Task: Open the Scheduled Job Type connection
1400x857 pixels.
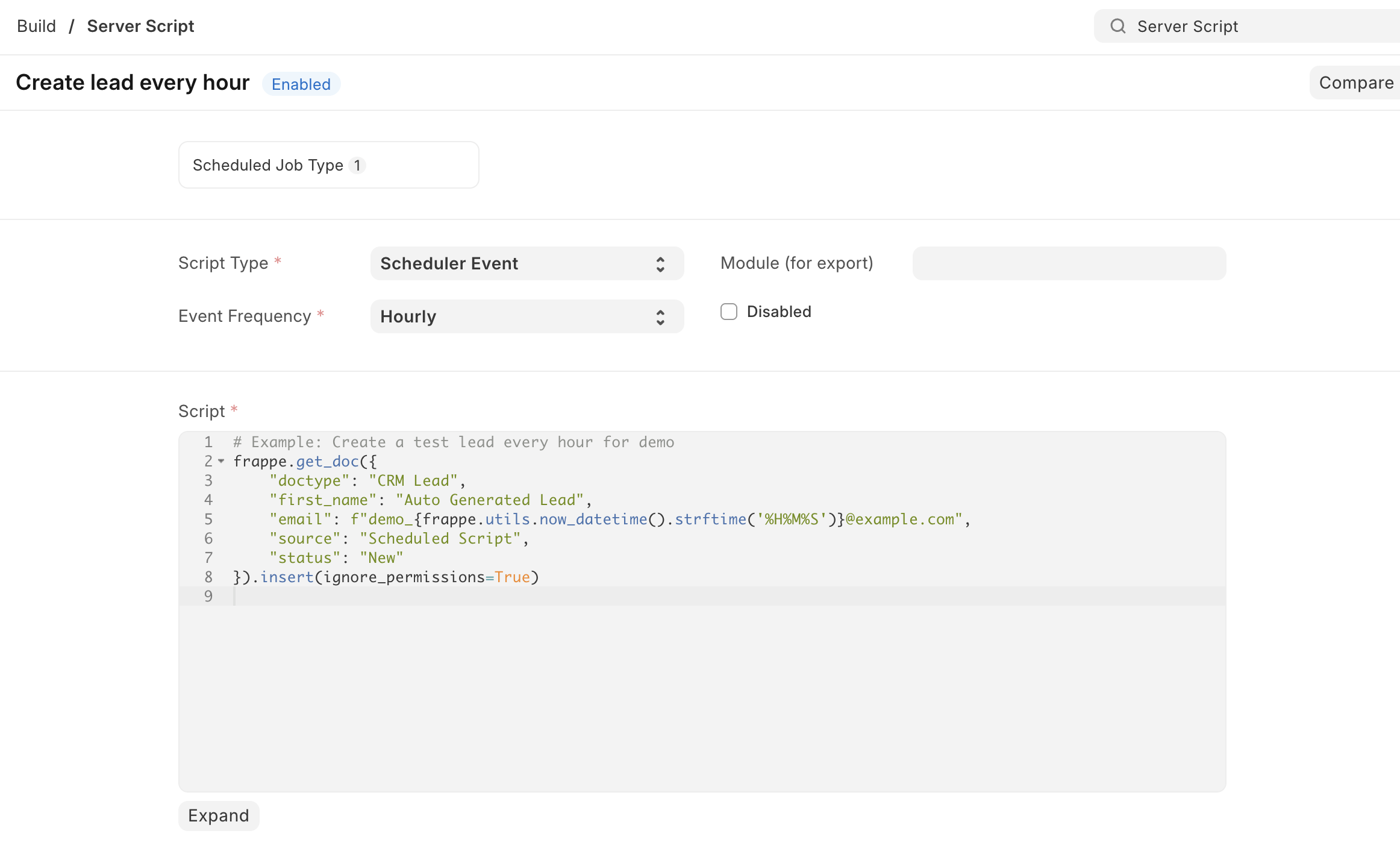Action: [x=267, y=165]
